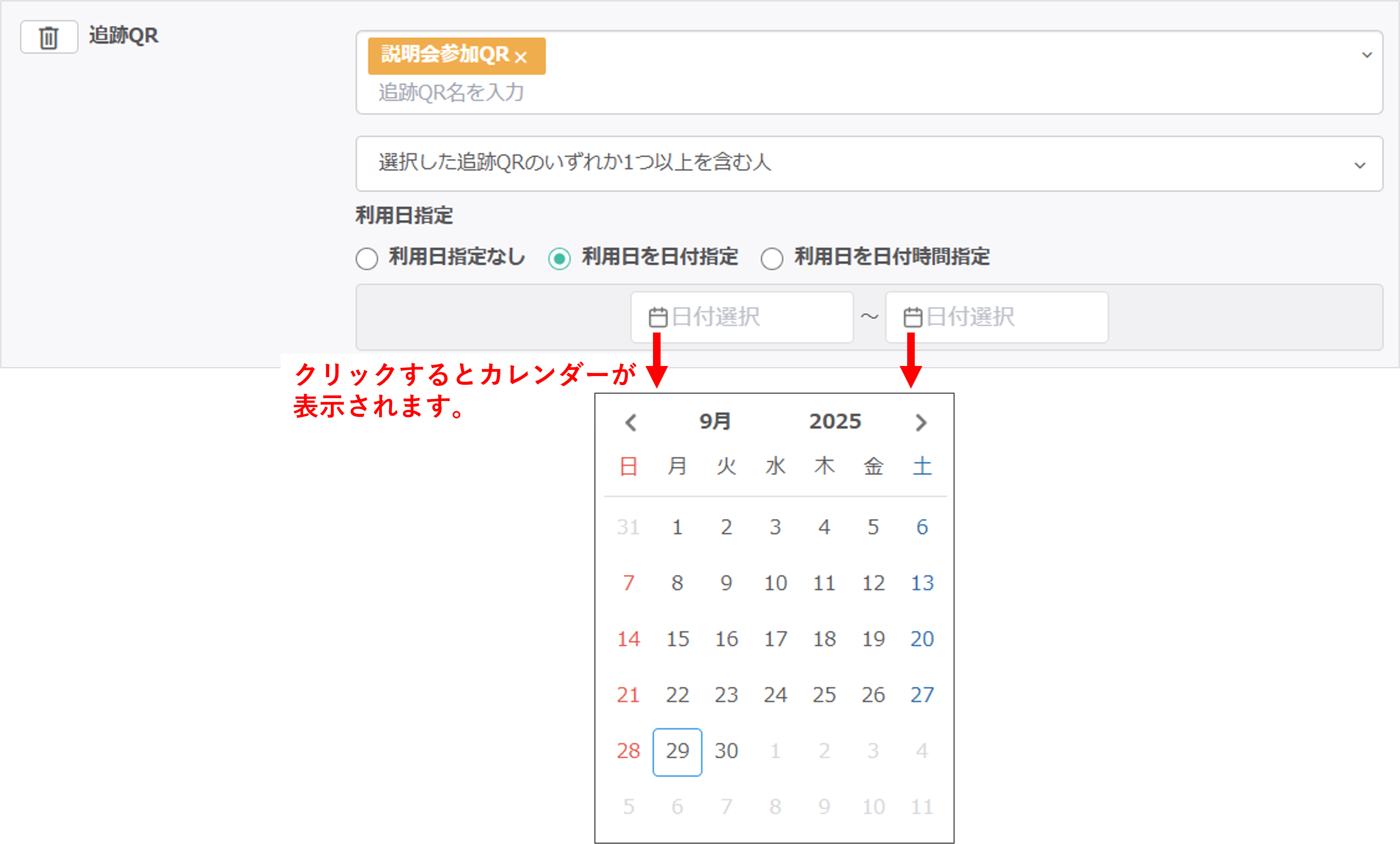1400x844 pixels.
Task: Remove the 説明会参加QR tag with its x
Action: tap(520, 57)
